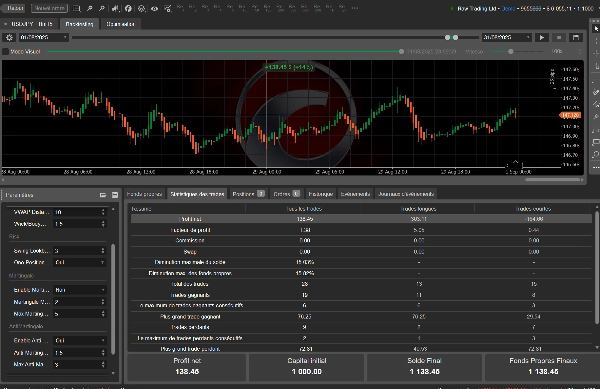
Task: Click the parameters panel vertical scrollbar
Action: point(113,299)
